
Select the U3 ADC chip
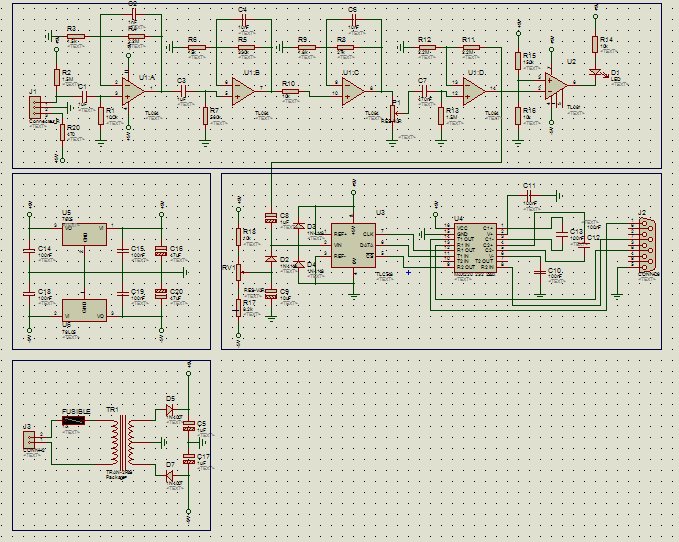coord(353,245)
